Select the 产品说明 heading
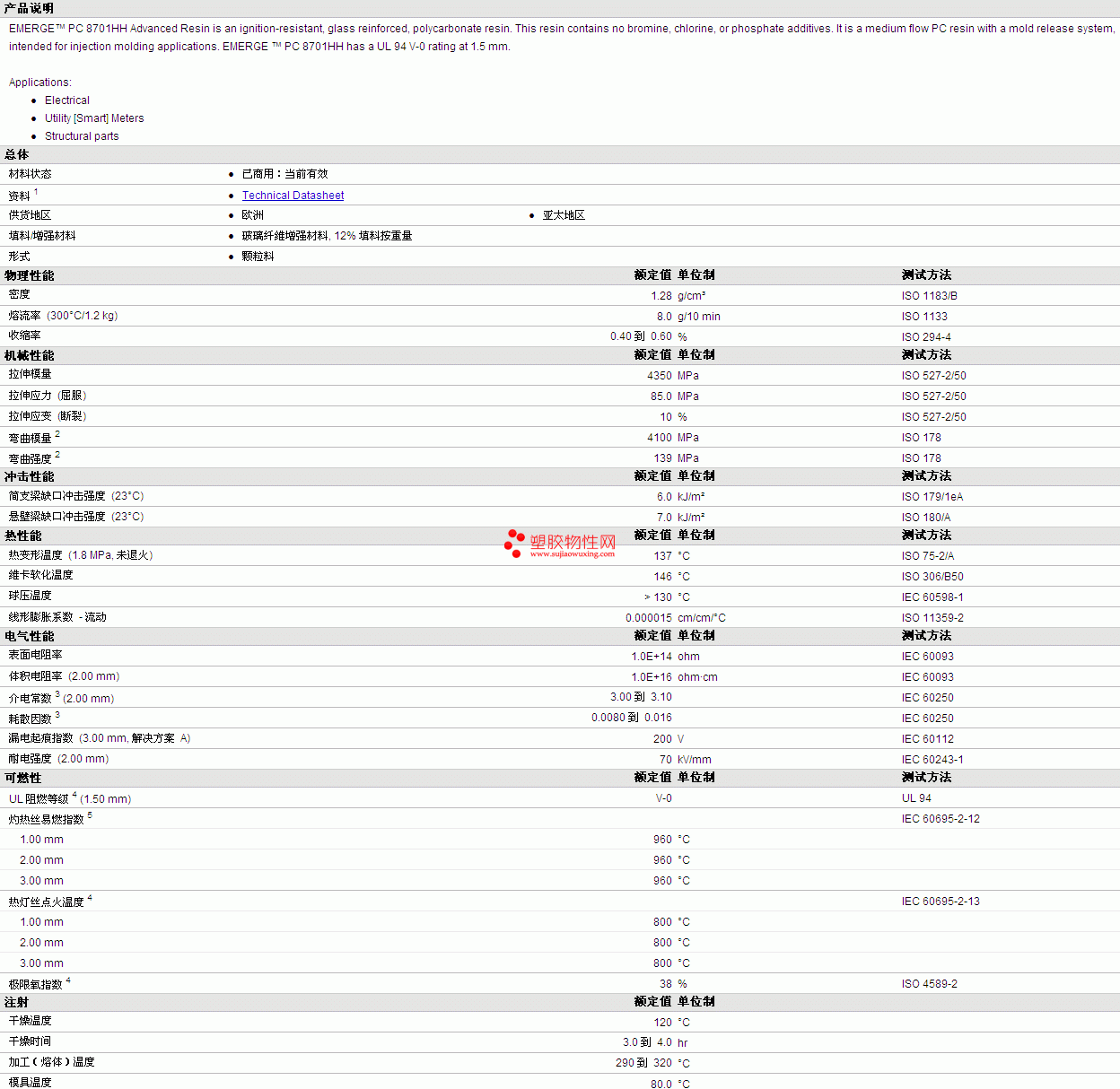 [x=29, y=8]
